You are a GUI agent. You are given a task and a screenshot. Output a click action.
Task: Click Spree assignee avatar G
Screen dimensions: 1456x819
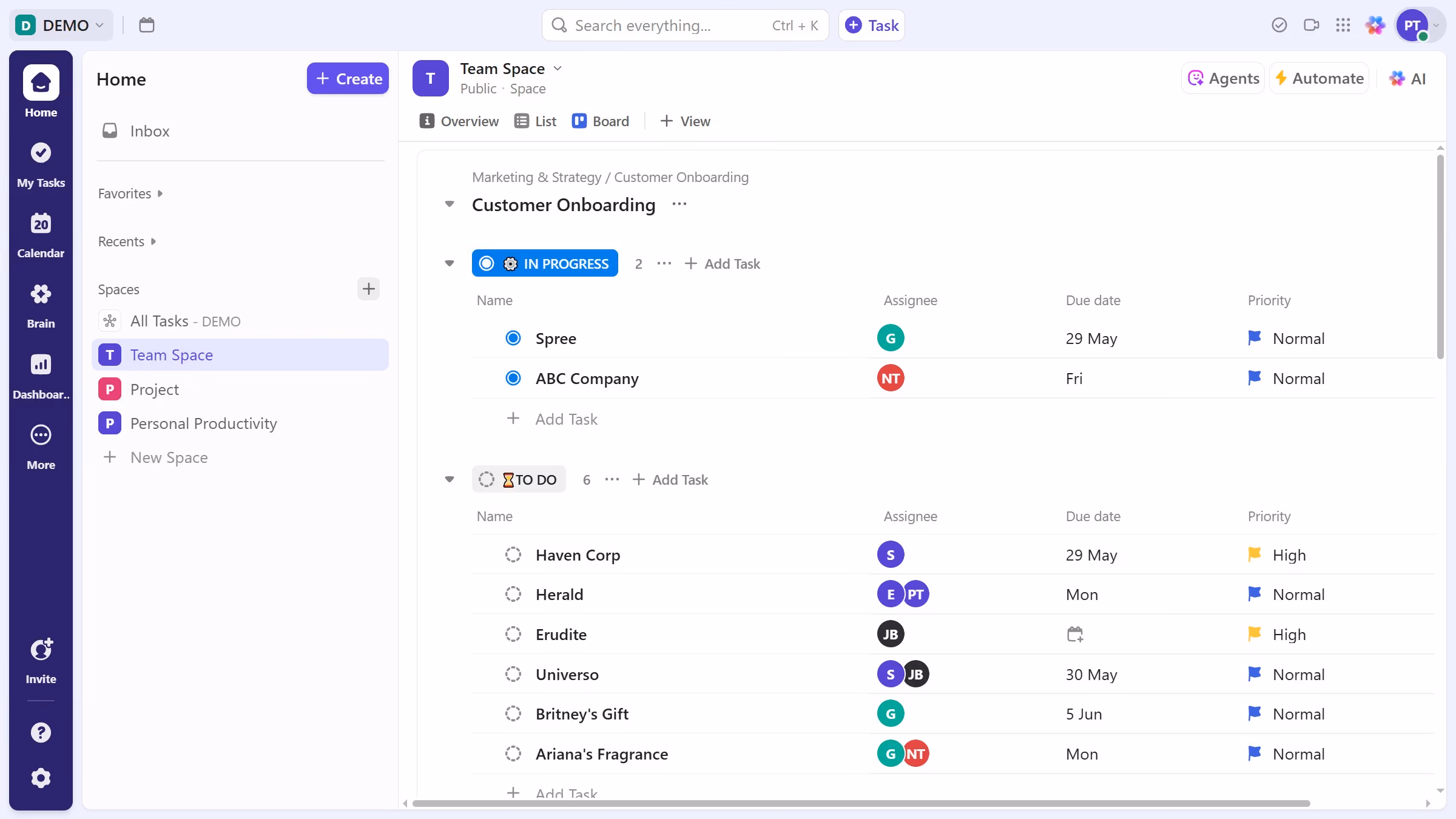coord(891,338)
